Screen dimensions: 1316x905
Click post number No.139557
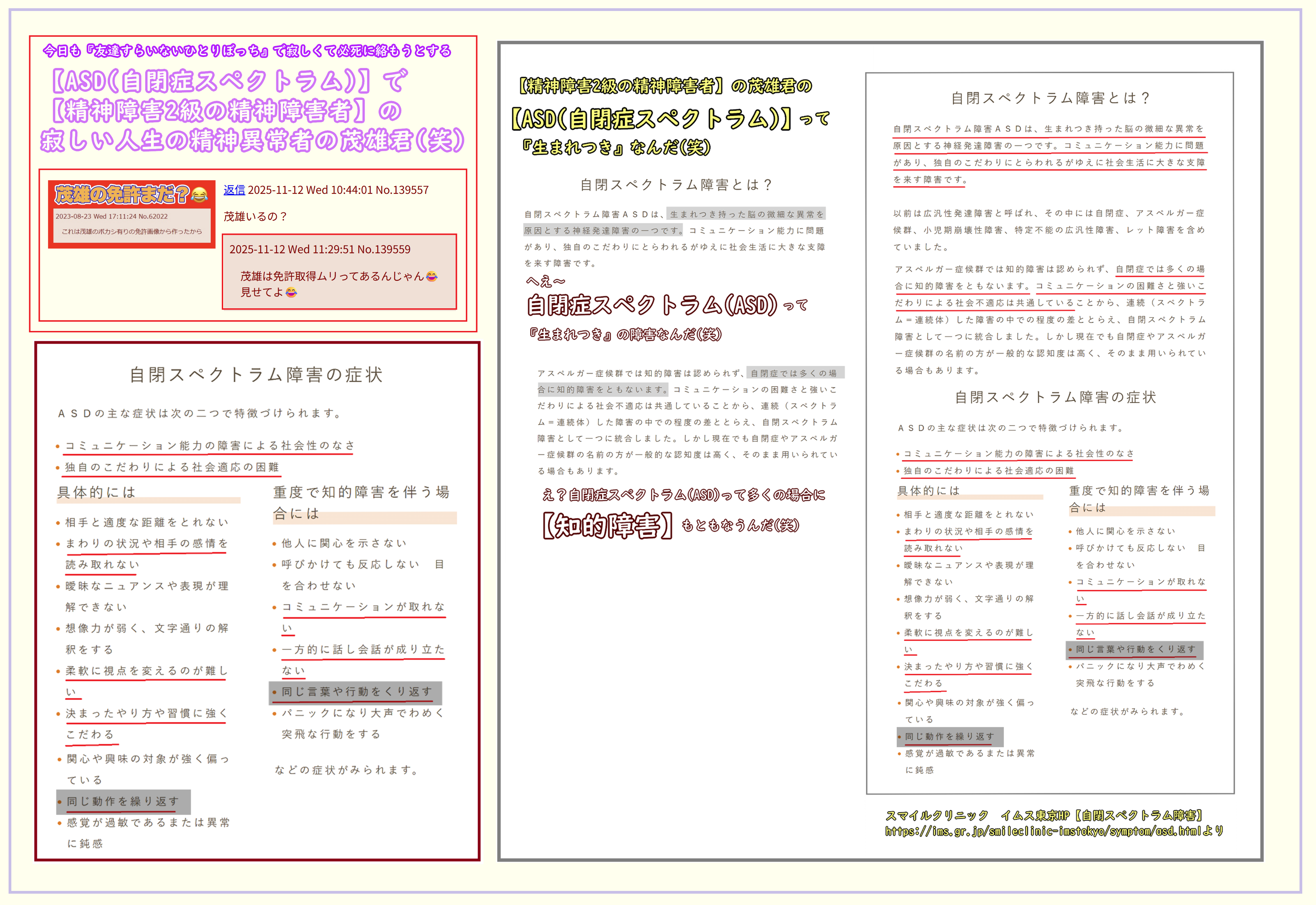click(401, 190)
